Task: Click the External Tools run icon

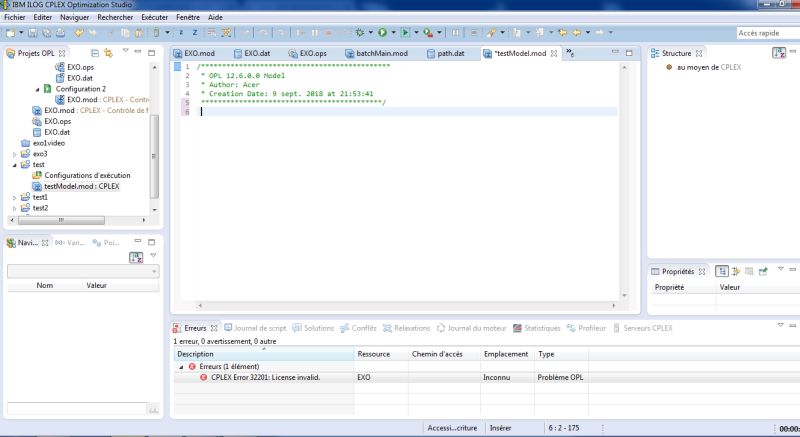Action: click(428, 33)
